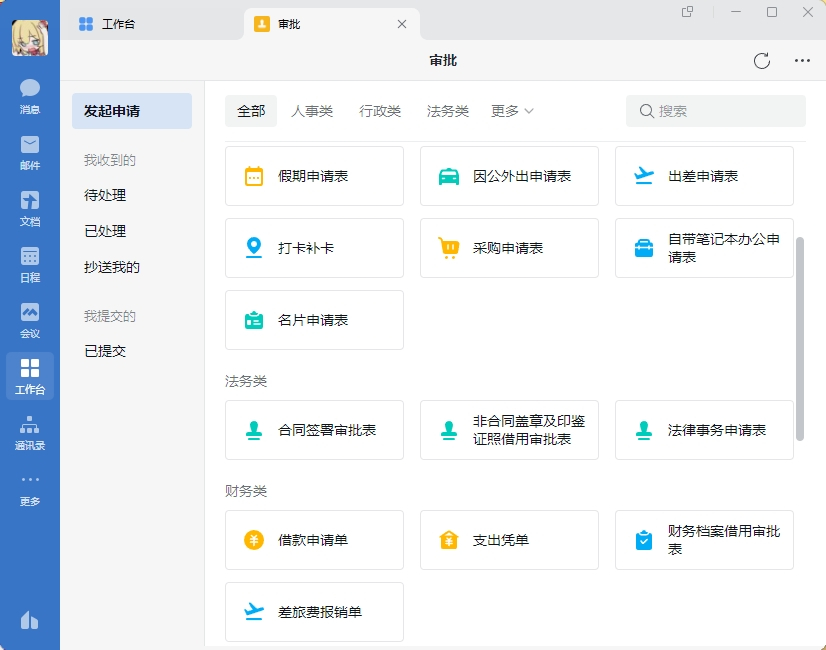Open the 差旅费报销单 travel reimbursement form
Viewport: 826px width, 650px height.
pos(314,612)
